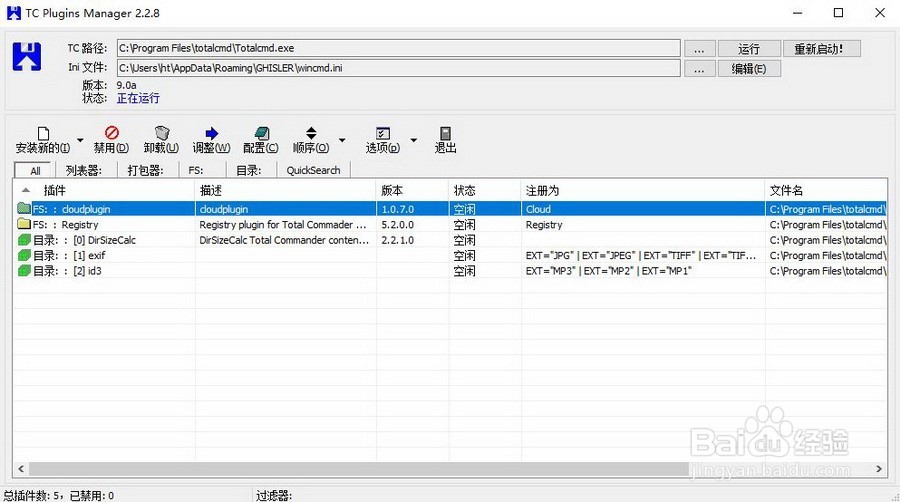Screen dimensions: 900x502
Task: Click the 正在运行 status link
Action: [x=138, y=98]
